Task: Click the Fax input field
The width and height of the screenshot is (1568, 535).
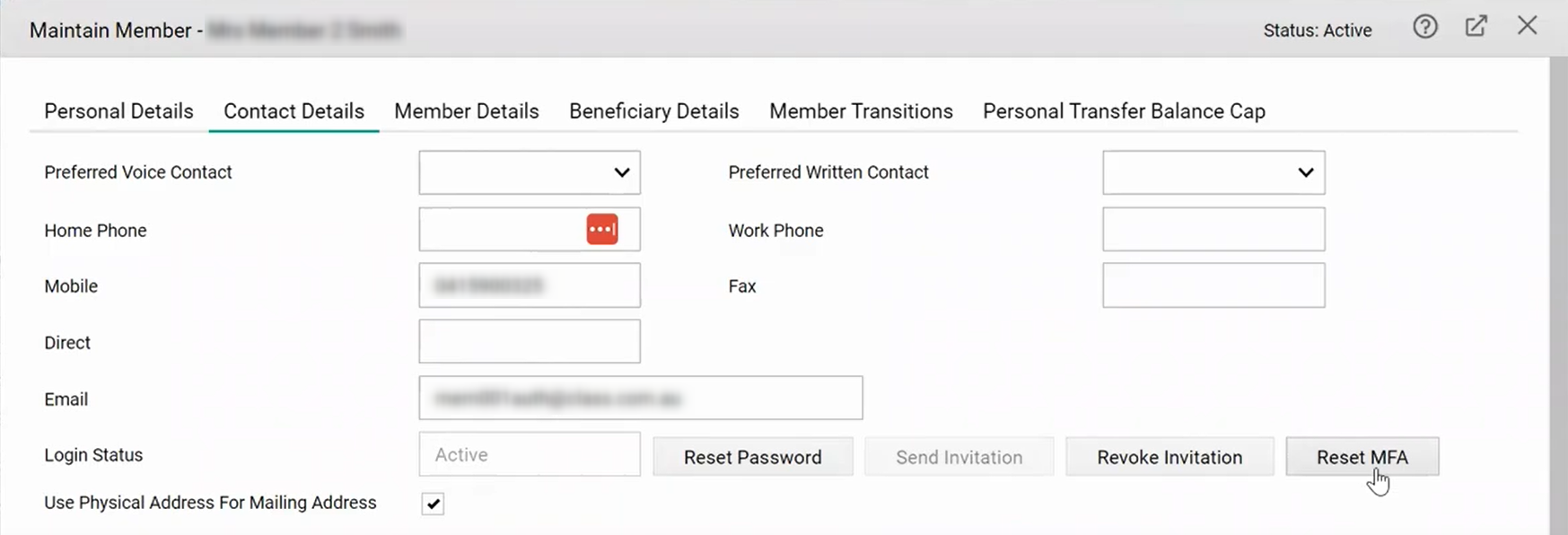Action: click(1213, 285)
